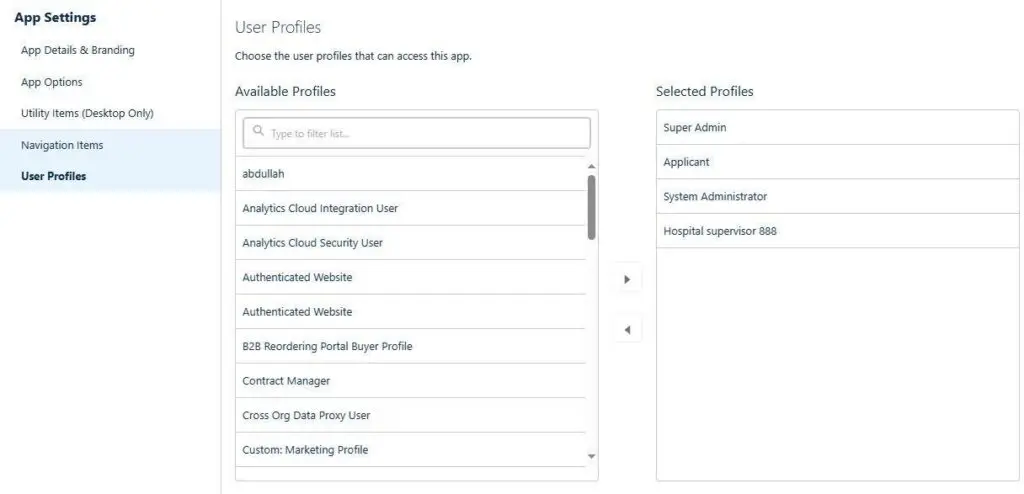Select Super Admin in Selected Profiles
Image resolution: width=1024 pixels, height=494 pixels.
tap(695, 128)
